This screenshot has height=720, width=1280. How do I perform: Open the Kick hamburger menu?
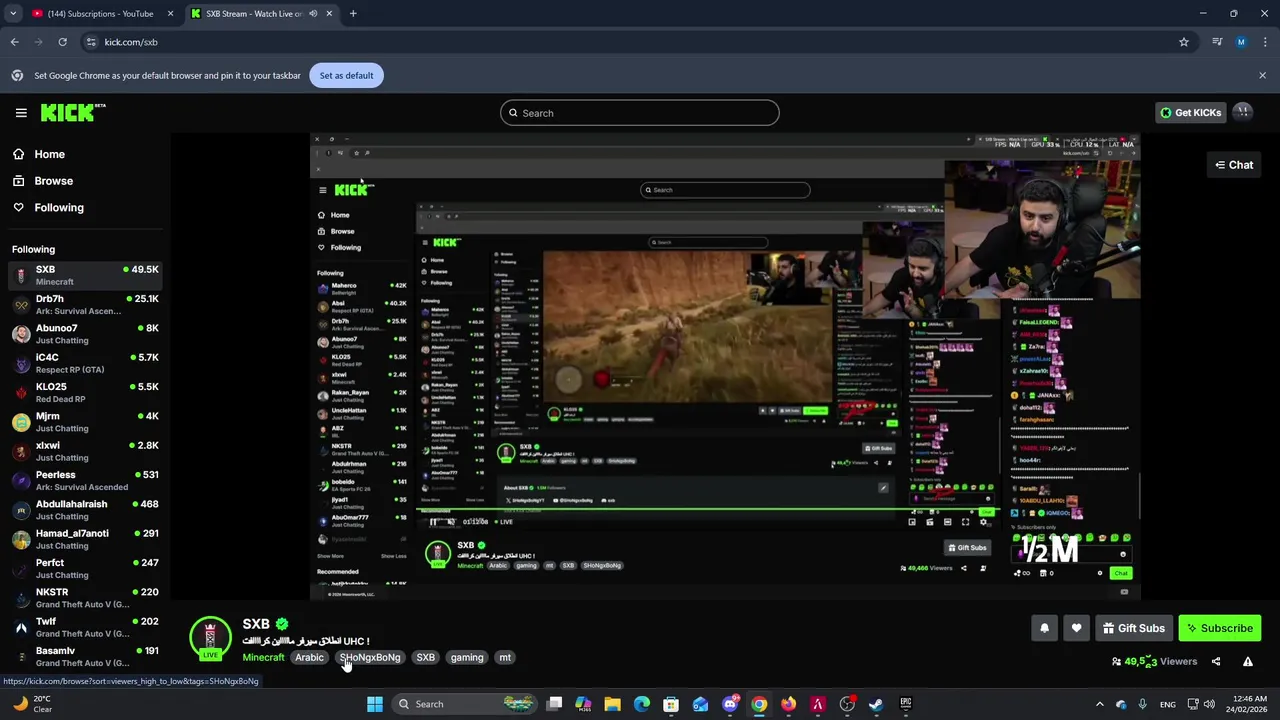pyautogui.click(x=21, y=113)
